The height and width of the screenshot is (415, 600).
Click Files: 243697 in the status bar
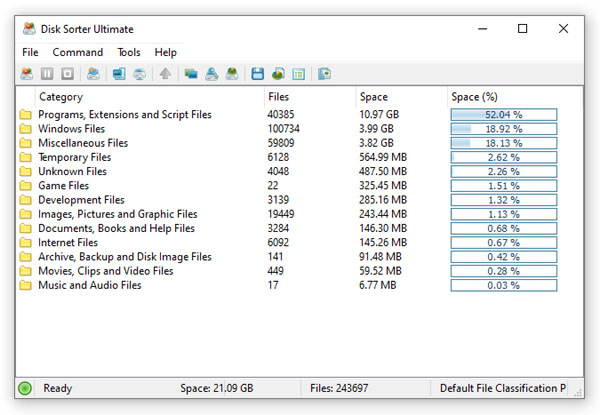[x=339, y=388]
